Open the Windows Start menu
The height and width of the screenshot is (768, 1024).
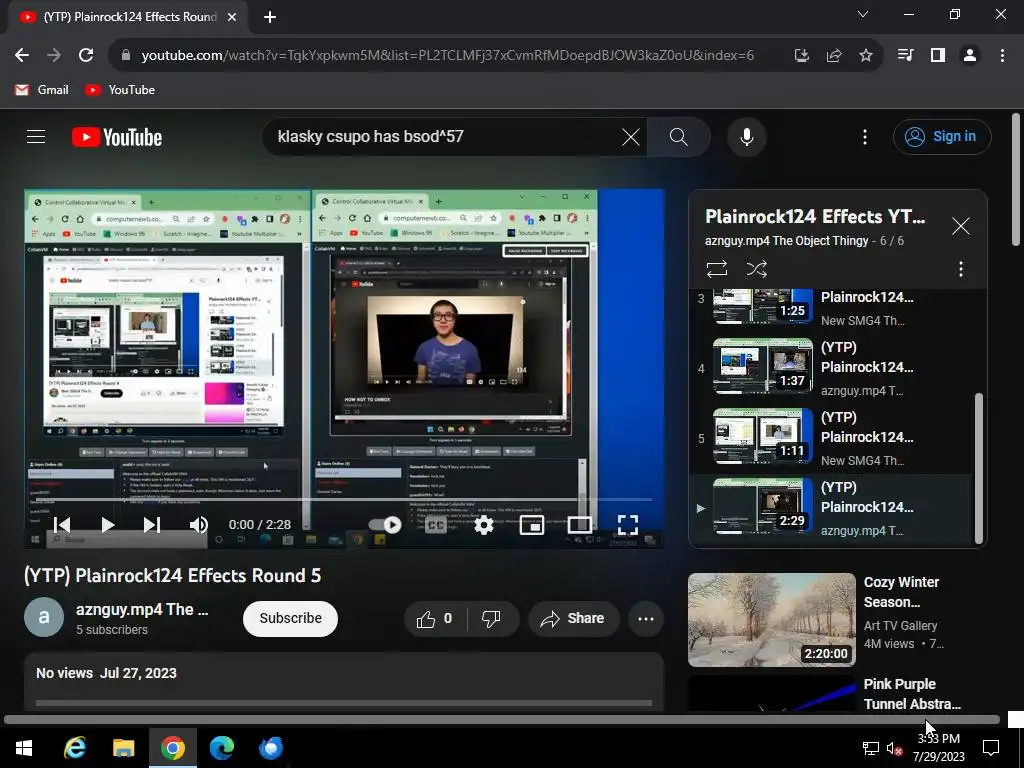click(24, 748)
